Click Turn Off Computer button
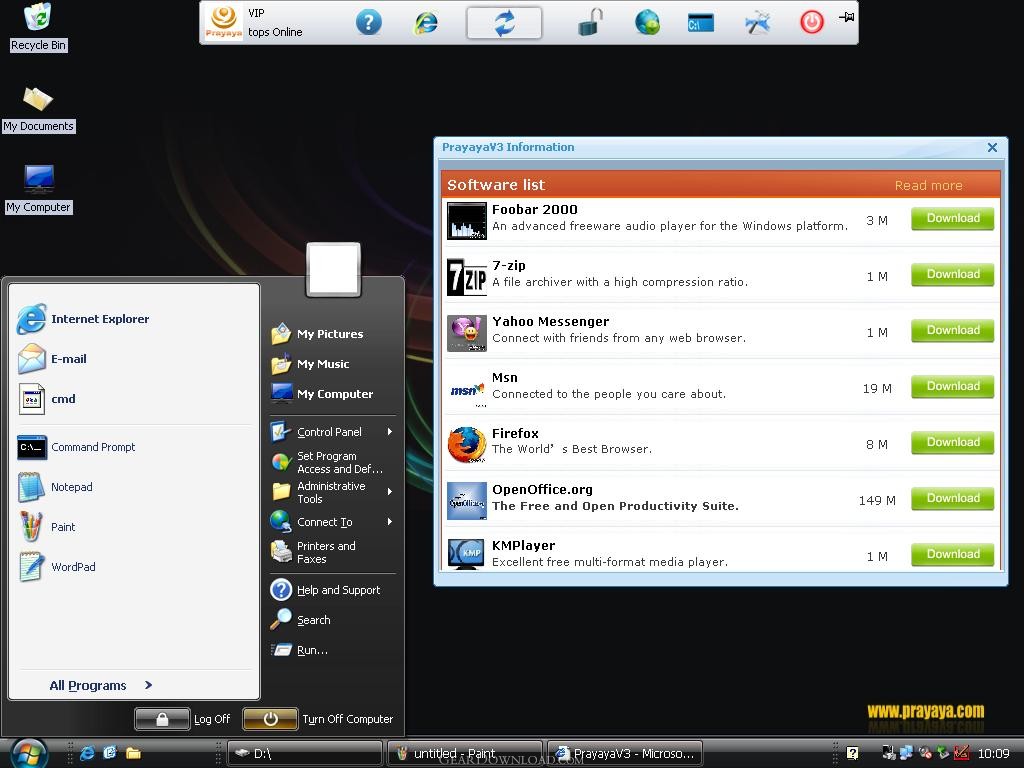 [x=318, y=719]
